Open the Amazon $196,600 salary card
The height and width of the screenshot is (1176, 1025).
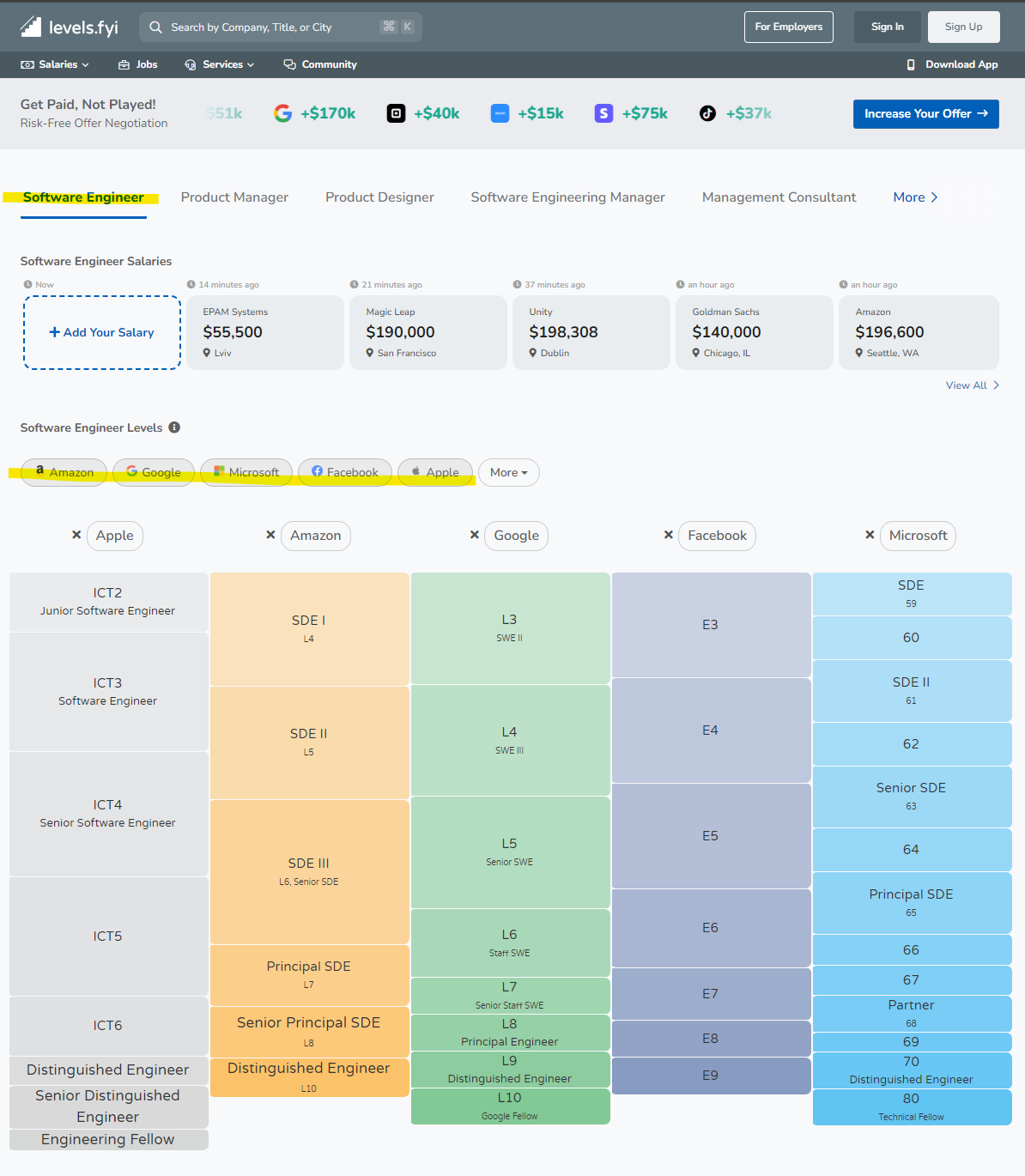(919, 333)
